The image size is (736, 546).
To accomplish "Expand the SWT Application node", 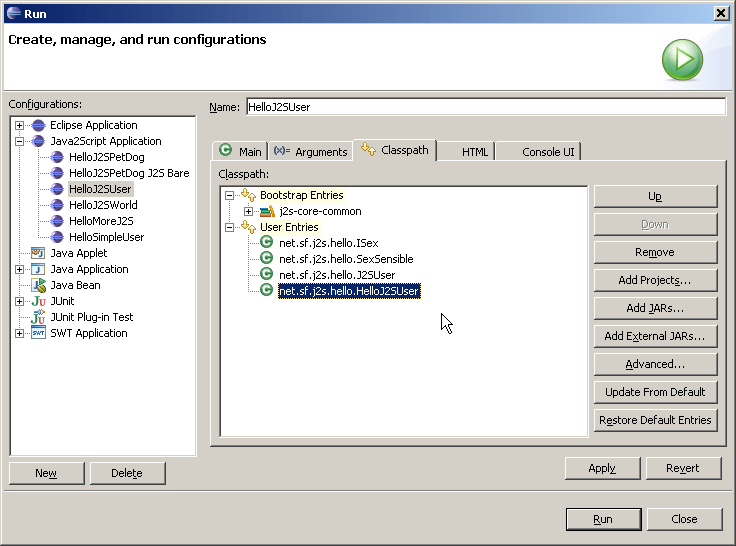I will pos(19,333).
